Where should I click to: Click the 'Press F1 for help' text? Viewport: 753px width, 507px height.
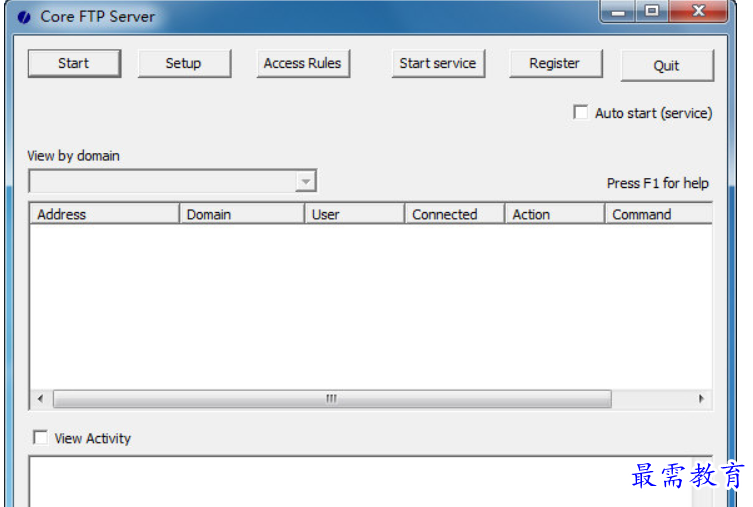657,183
